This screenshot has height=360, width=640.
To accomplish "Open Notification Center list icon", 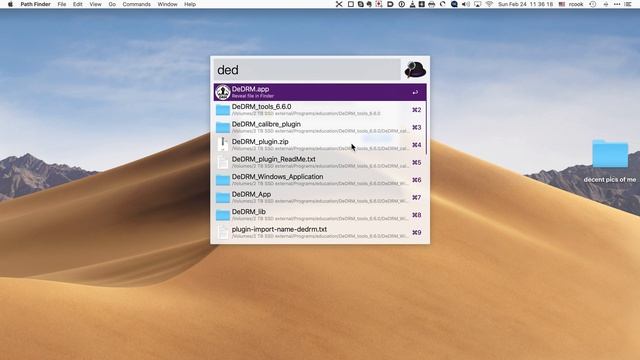I will click(x=628, y=4).
